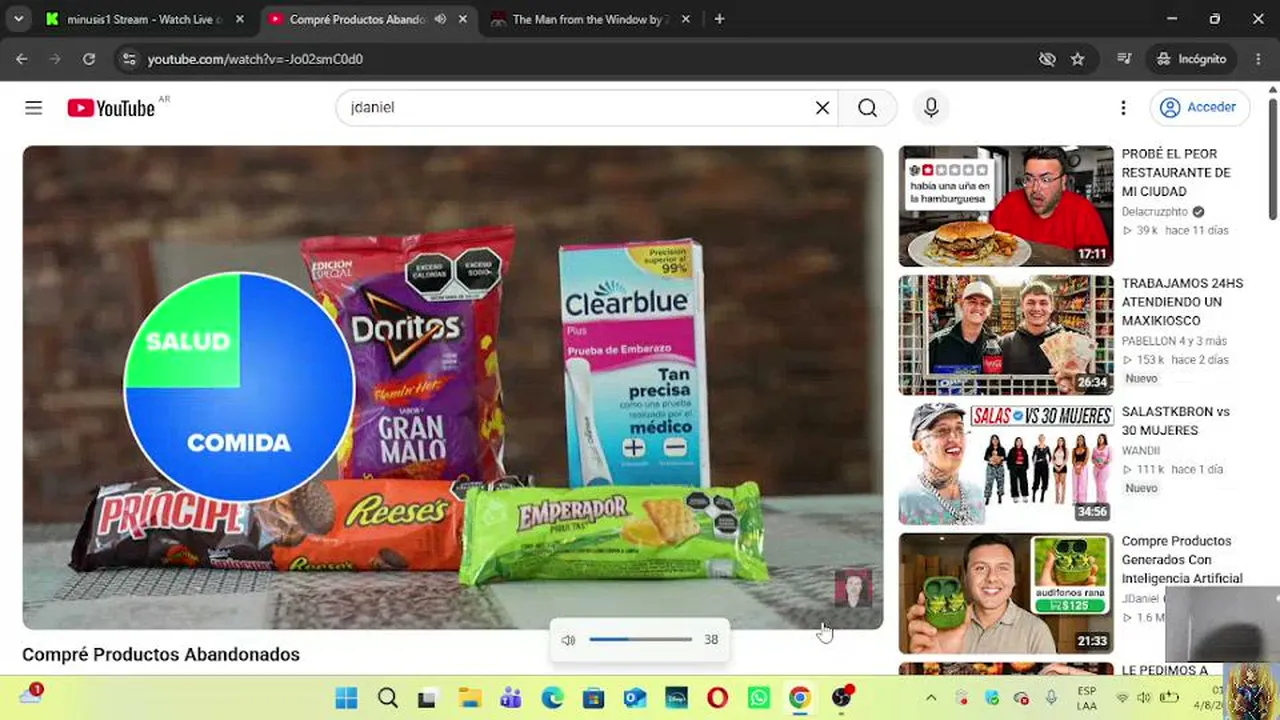Open YouTube settings three-dot menu
Viewport: 1280px width, 720px height.
coord(1123,108)
